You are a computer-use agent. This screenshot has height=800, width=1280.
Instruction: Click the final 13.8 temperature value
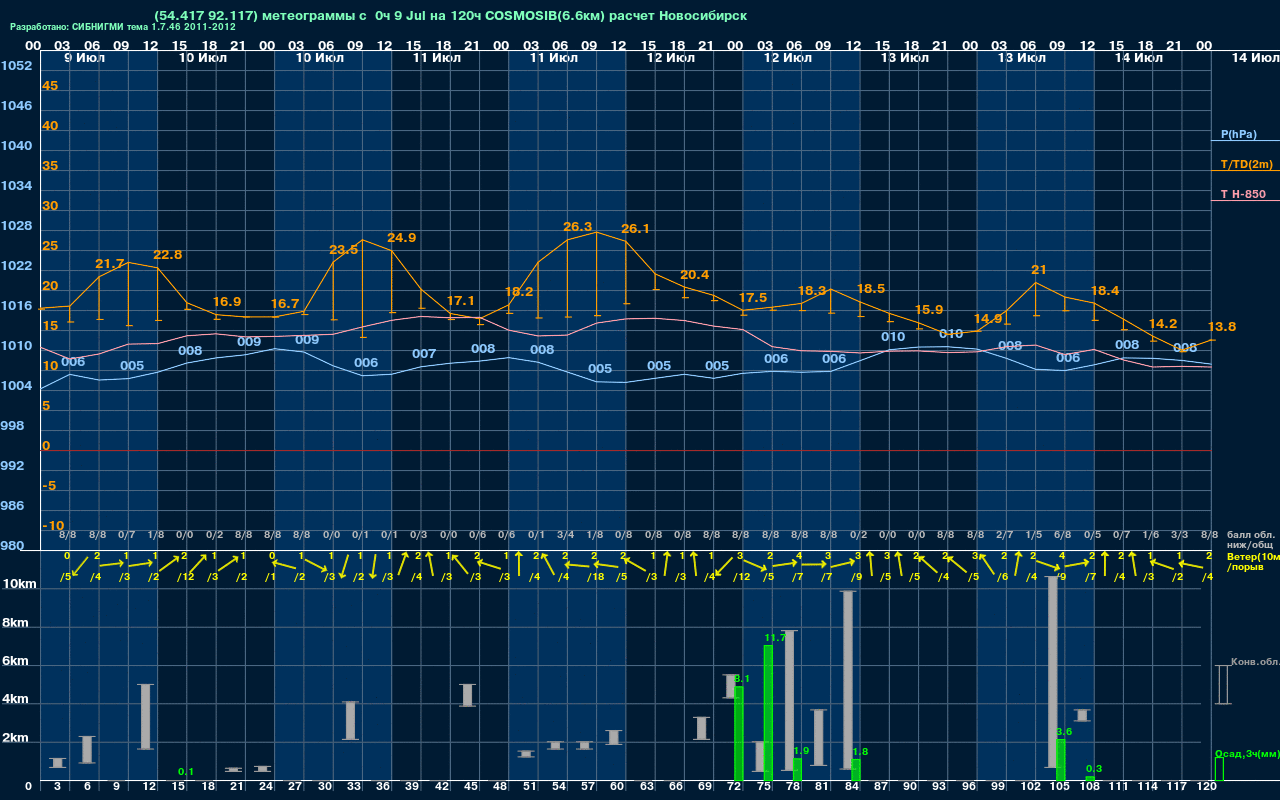pos(1221,327)
